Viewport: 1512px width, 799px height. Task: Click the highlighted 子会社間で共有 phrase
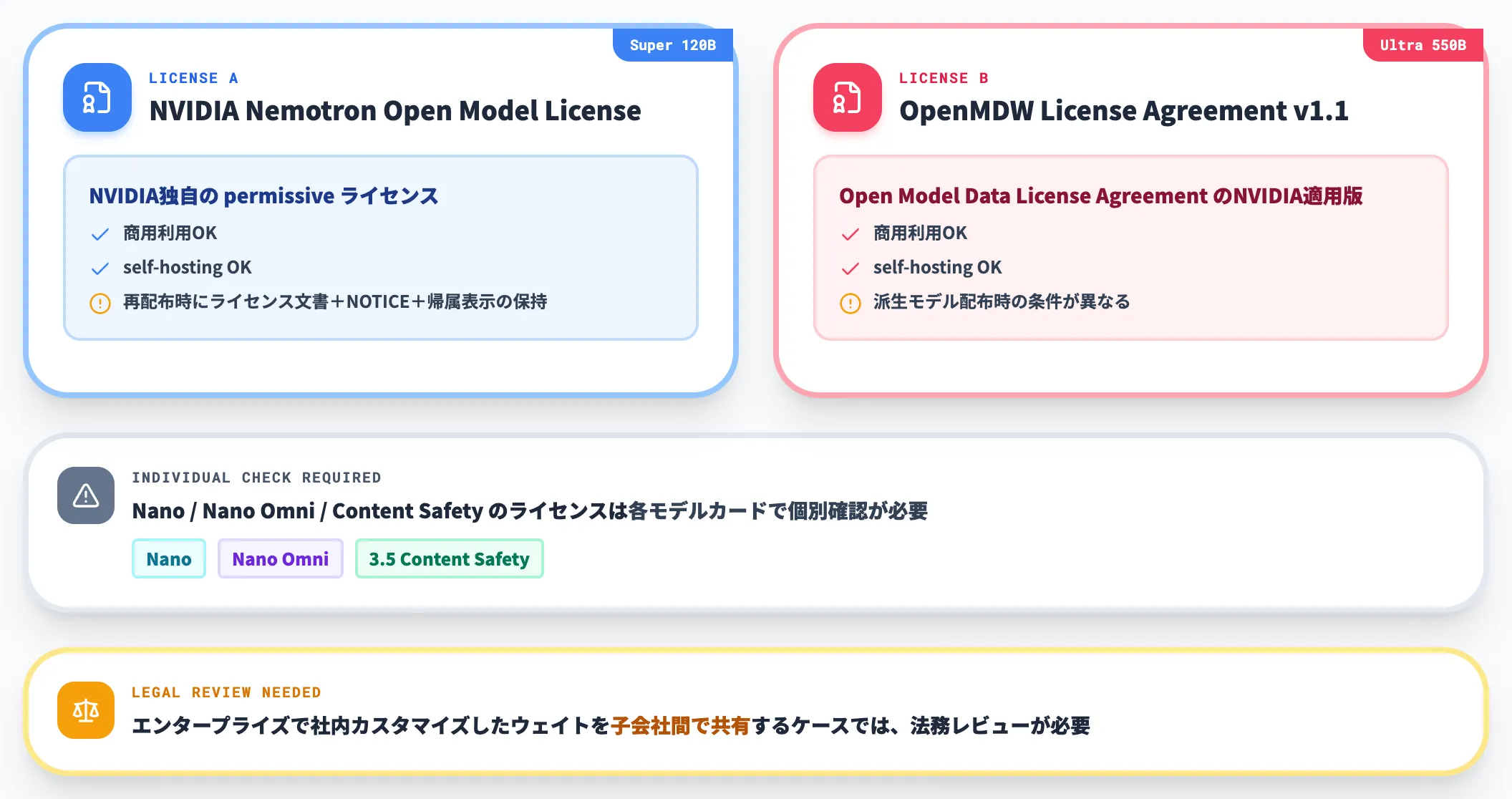(680, 726)
